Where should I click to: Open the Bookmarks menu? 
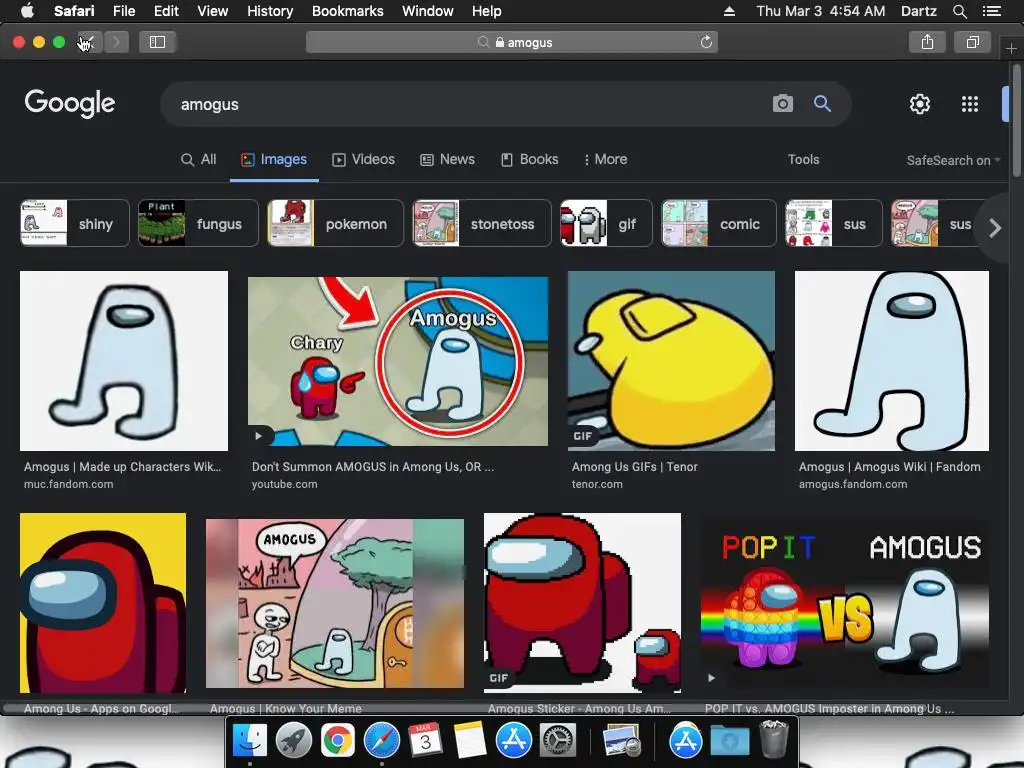coord(347,11)
